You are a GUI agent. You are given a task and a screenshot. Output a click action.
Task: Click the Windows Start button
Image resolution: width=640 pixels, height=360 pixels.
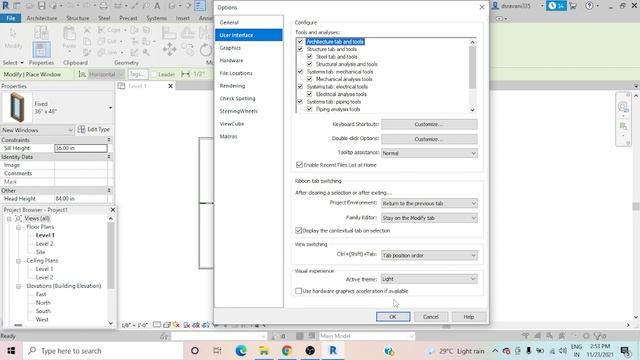click(11, 351)
